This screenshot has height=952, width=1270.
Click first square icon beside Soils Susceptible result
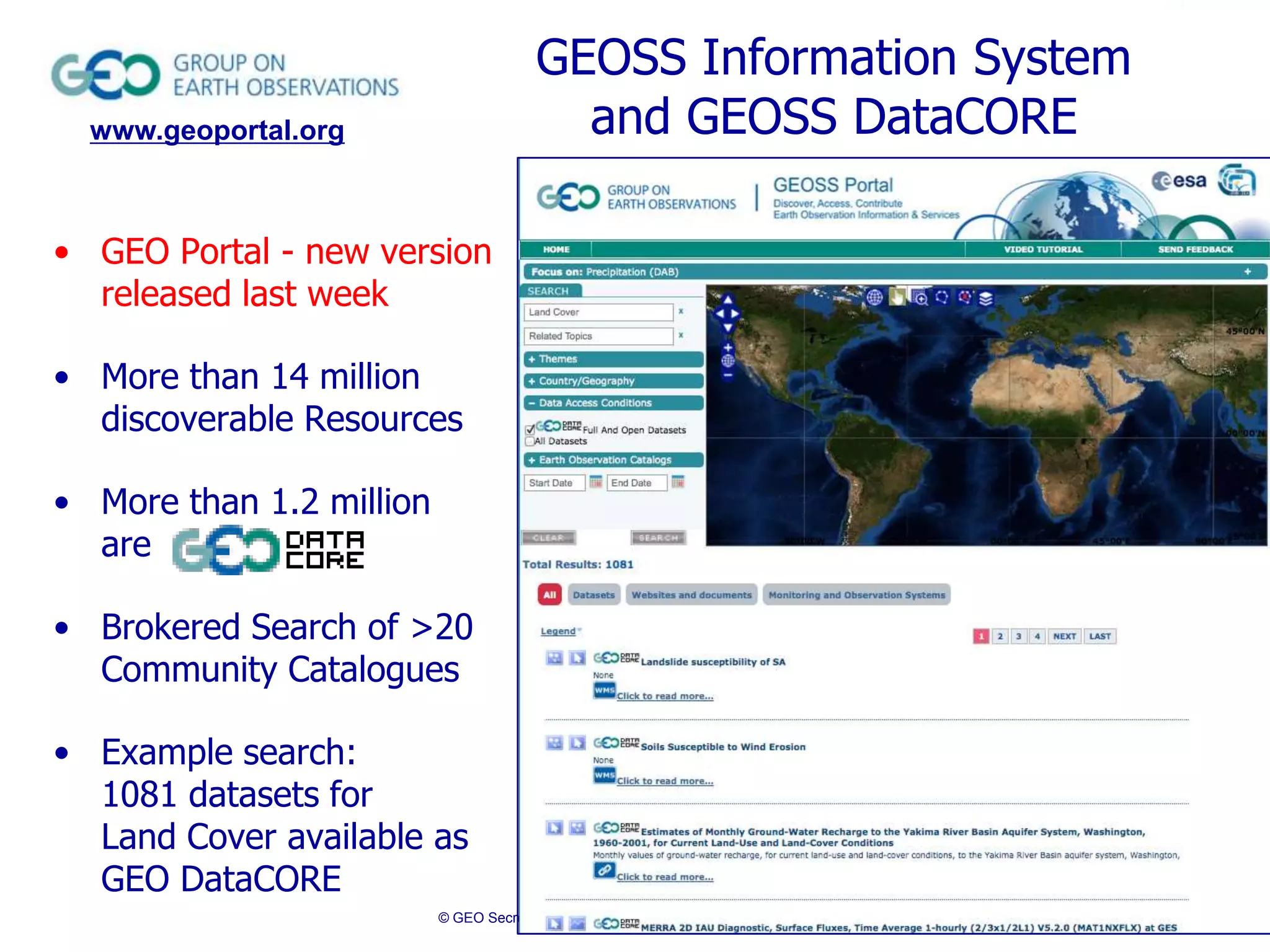click(554, 743)
